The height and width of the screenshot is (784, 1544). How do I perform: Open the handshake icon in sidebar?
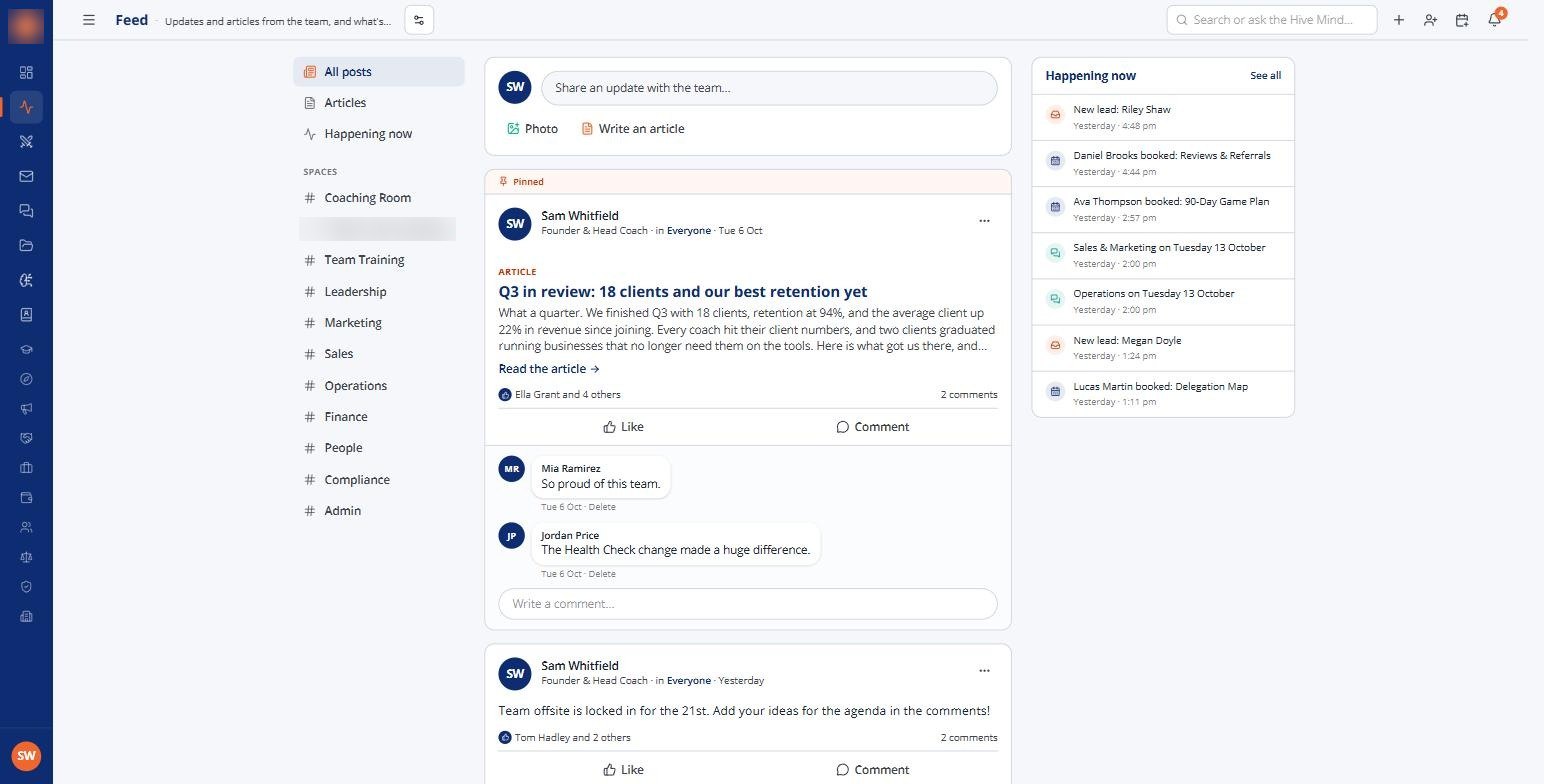26,438
